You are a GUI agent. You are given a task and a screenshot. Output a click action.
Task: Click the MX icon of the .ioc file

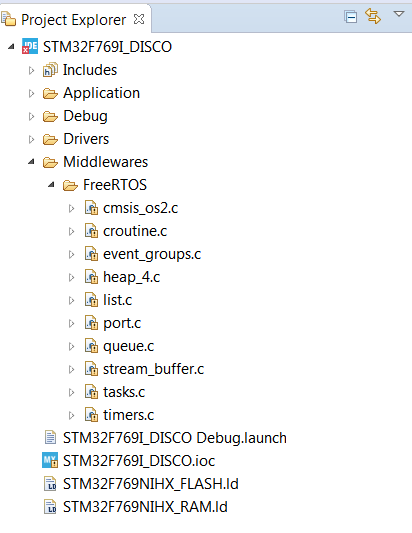(50, 461)
